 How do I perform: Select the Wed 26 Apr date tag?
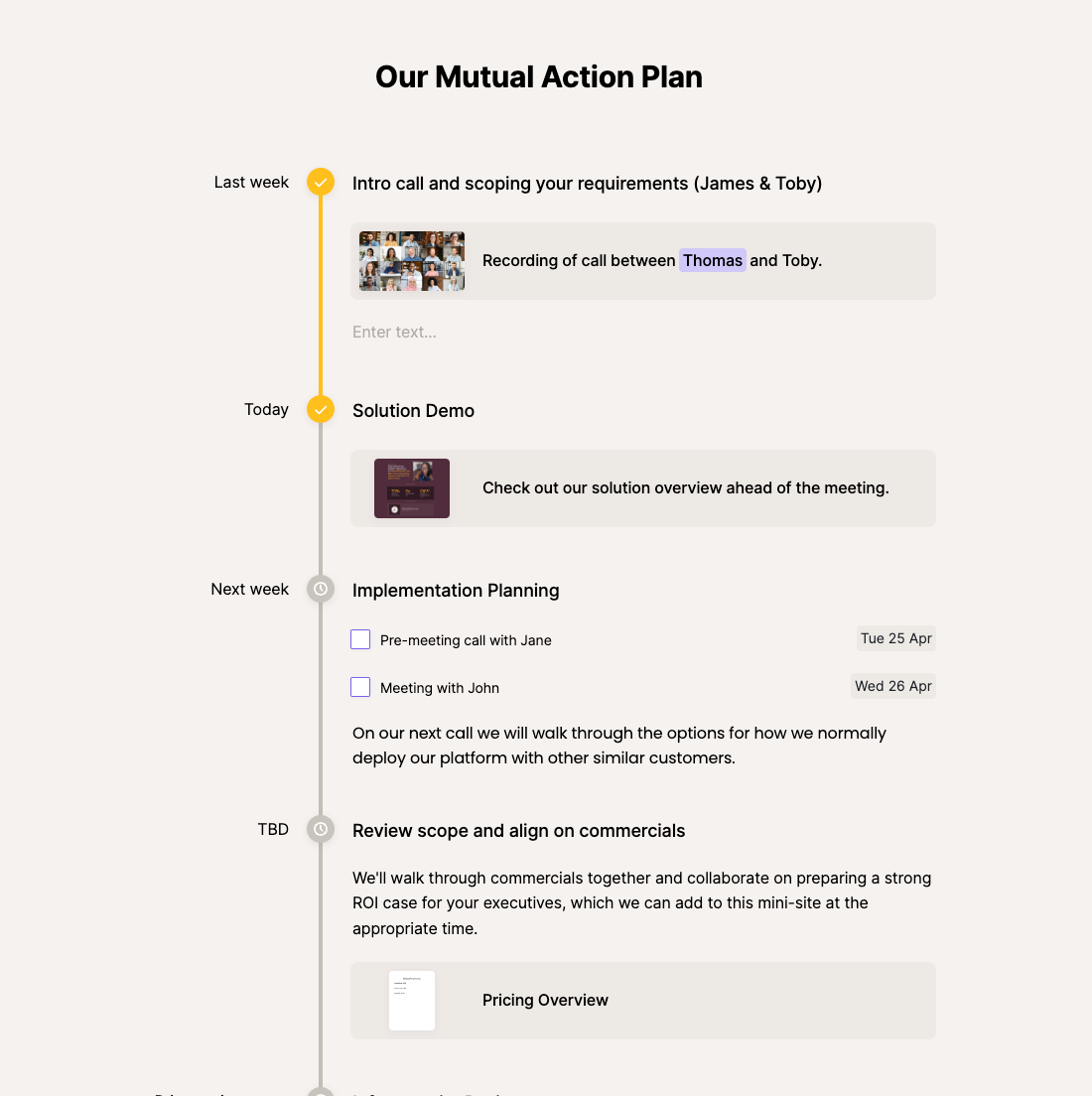(x=893, y=686)
